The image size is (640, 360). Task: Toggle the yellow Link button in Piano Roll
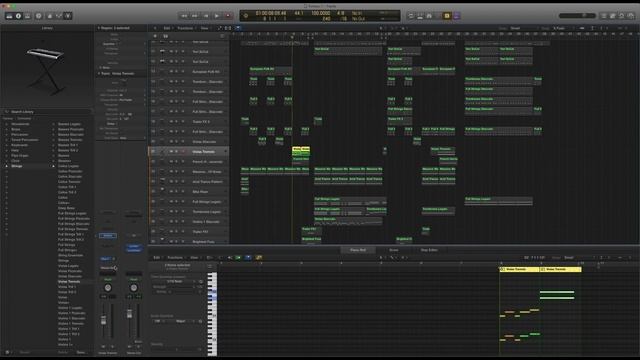(258, 258)
